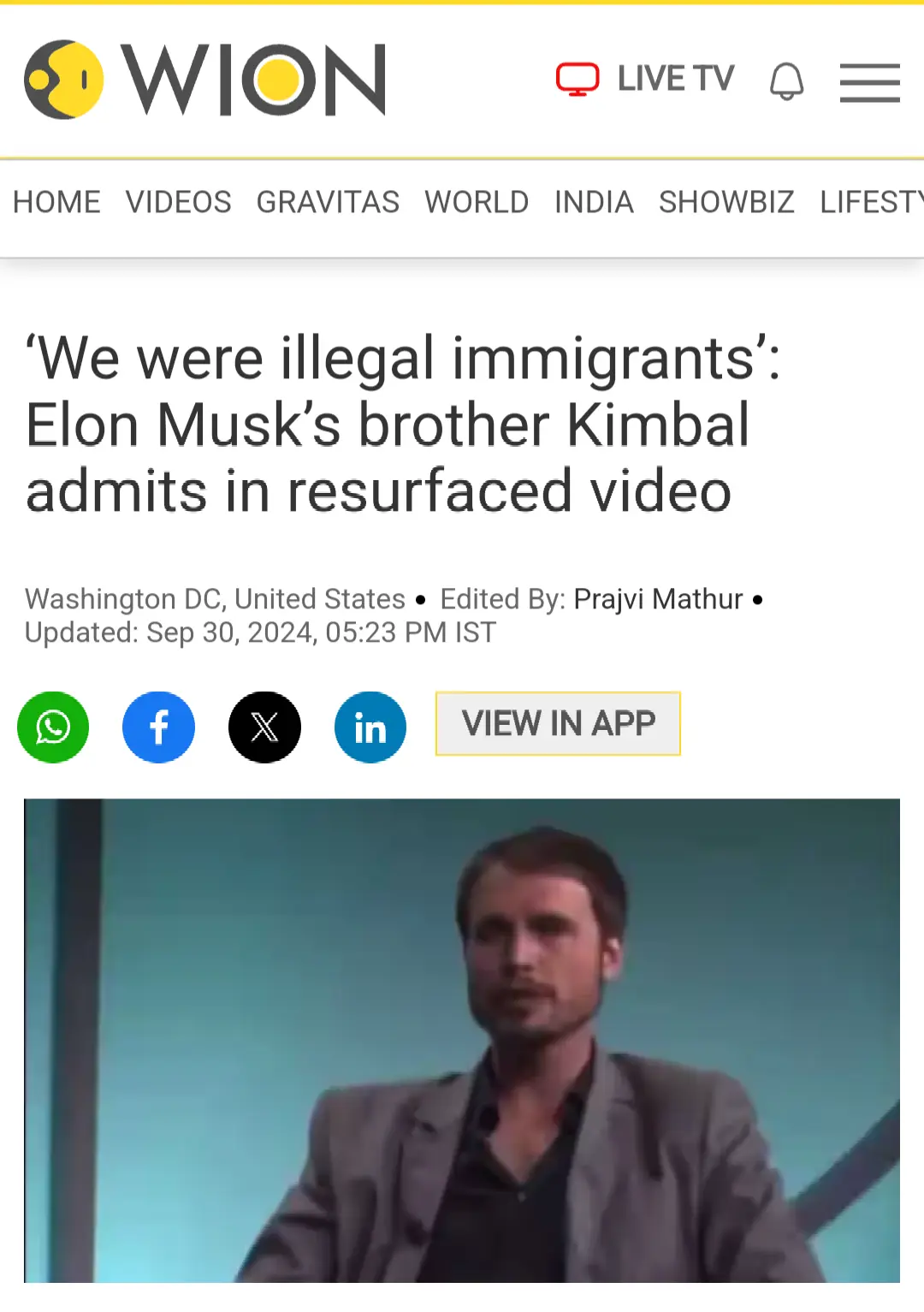Select the GRAVITAS tab

coord(328,203)
